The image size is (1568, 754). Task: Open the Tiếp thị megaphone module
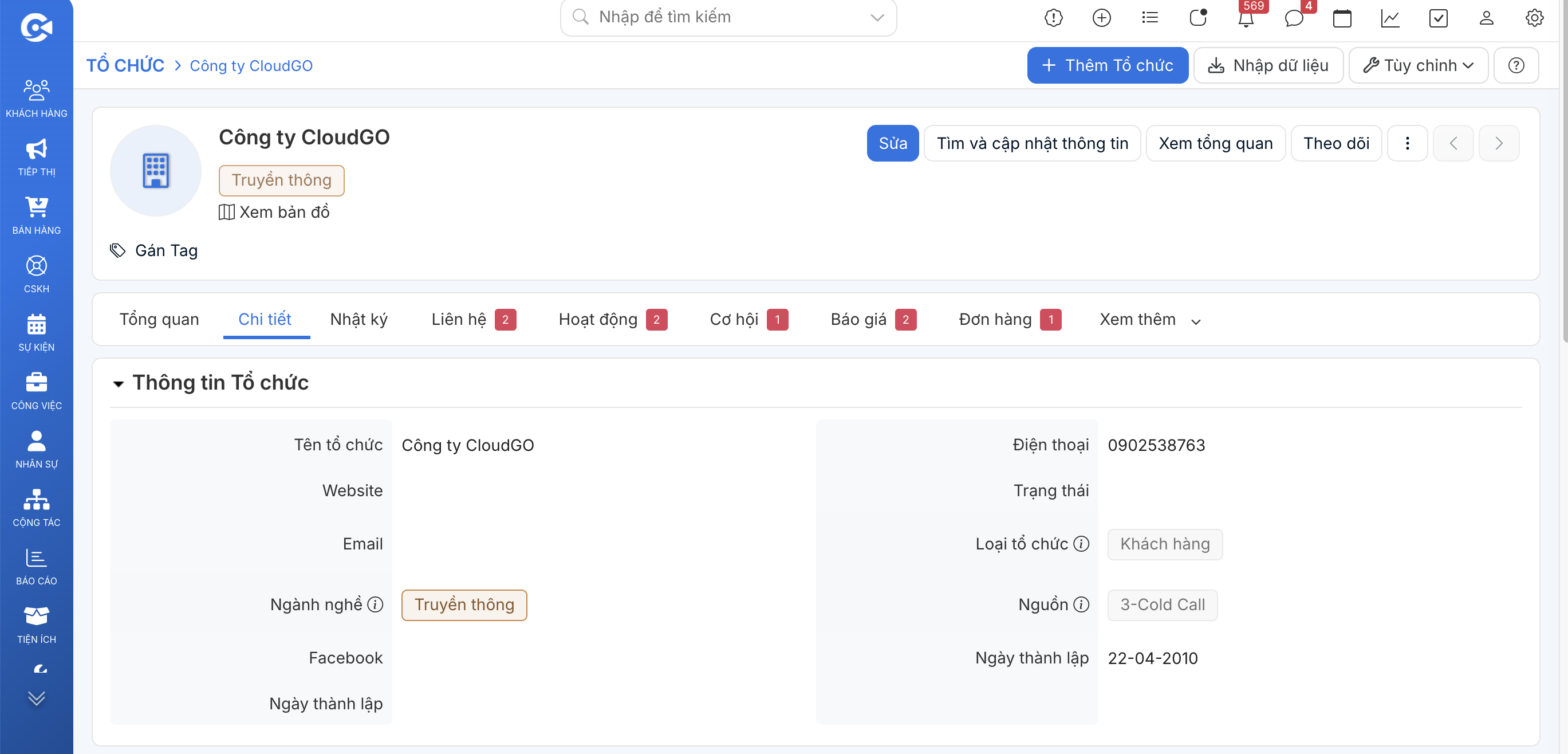pos(37,157)
